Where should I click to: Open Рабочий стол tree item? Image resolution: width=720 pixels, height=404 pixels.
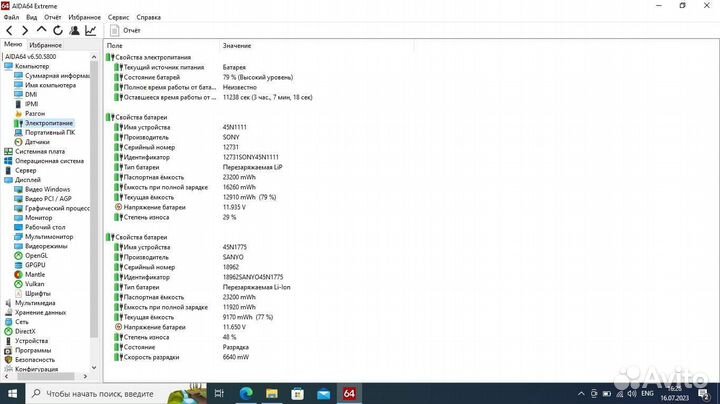pos(40,227)
